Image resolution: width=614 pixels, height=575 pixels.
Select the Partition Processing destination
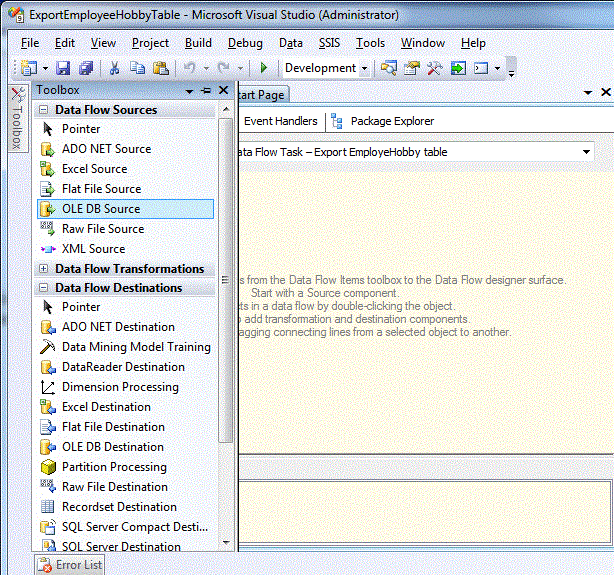click(x=114, y=467)
